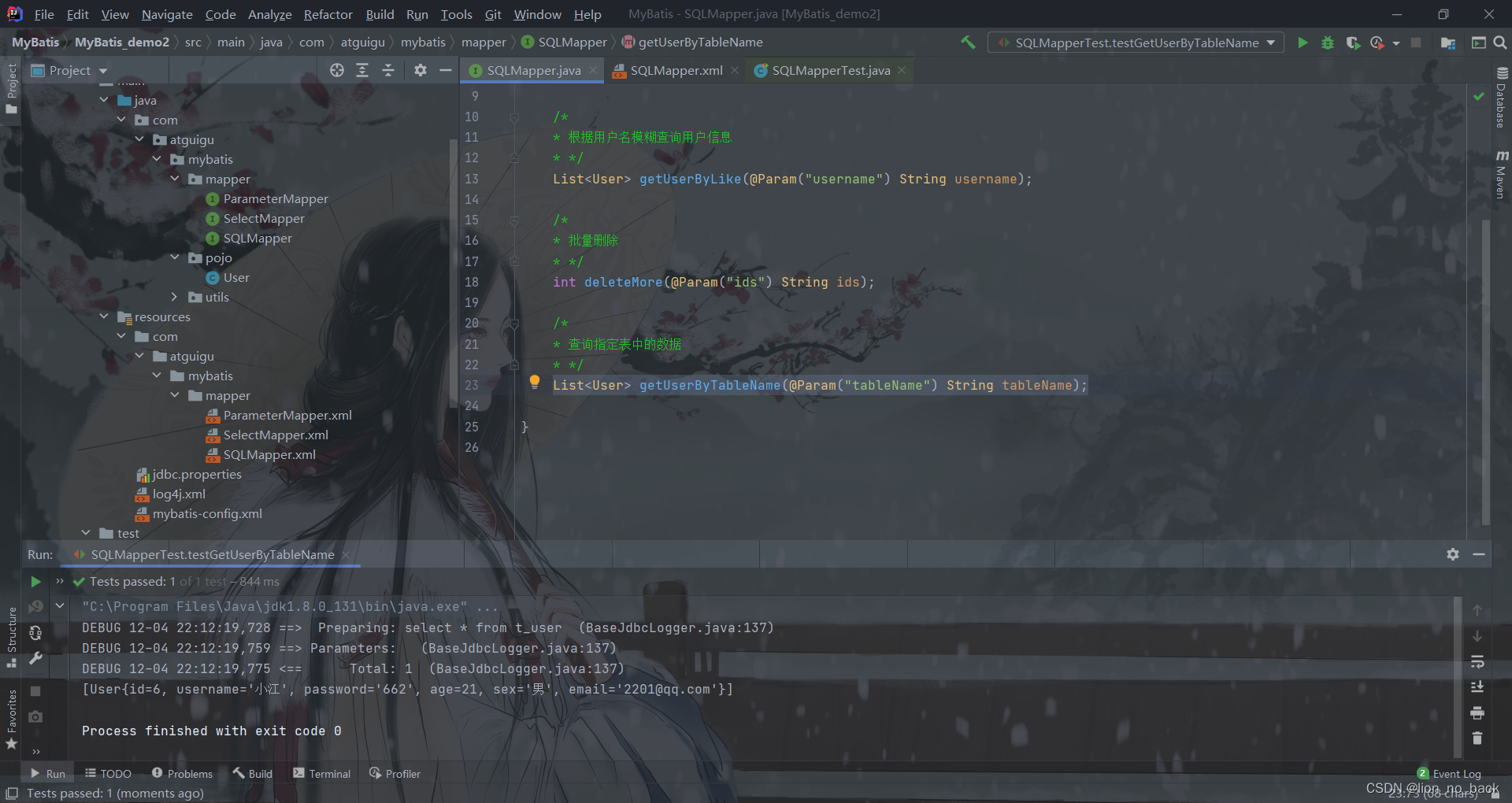Open Problems tool window button
Image resolution: width=1512 pixels, height=803 pixels.
click(x=182, y=774)
